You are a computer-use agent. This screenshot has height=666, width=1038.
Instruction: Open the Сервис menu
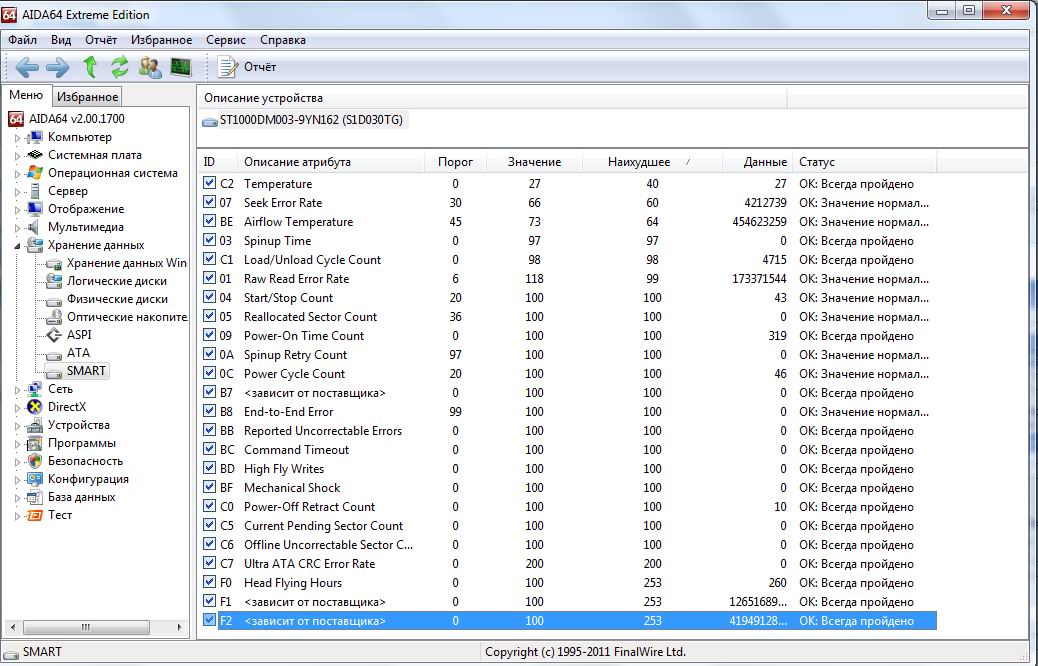click(x=226, y=40)
